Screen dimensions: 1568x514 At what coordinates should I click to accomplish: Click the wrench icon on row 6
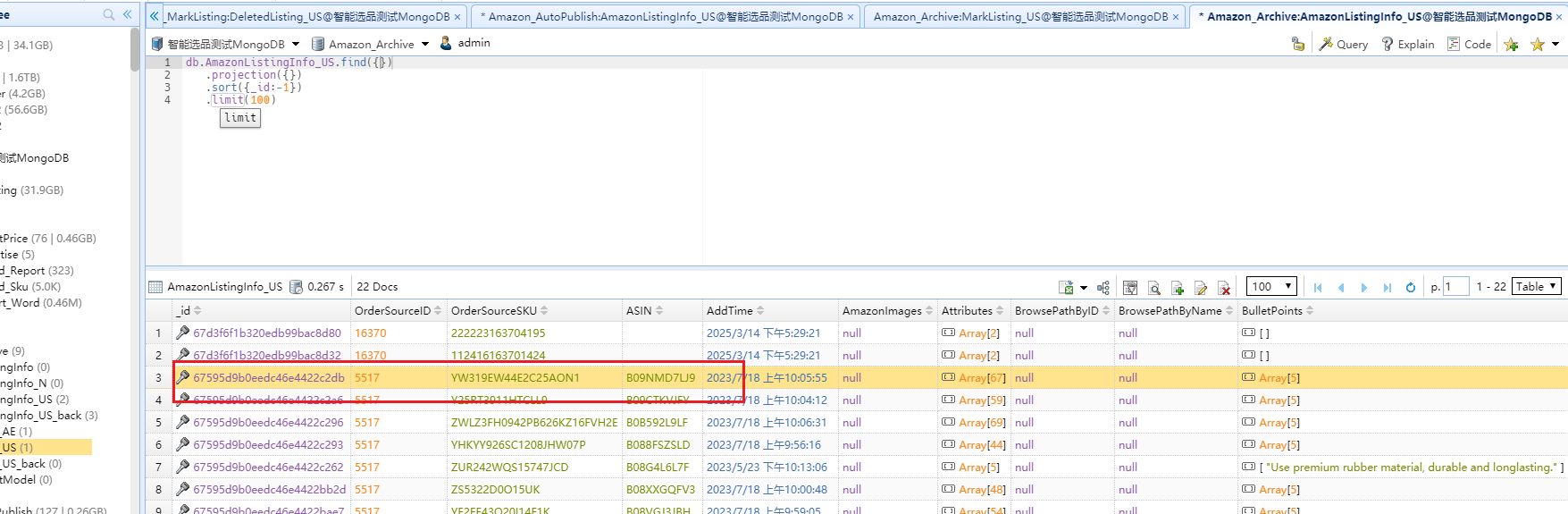182,444
